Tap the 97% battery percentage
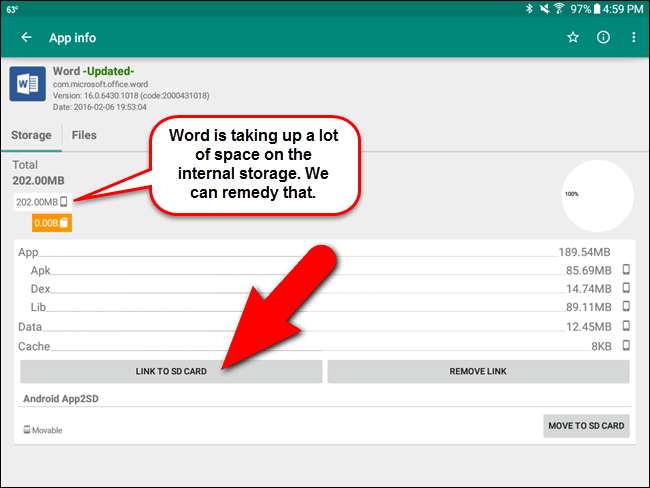This screenshot has height=488, width=650. click(581, 9)
